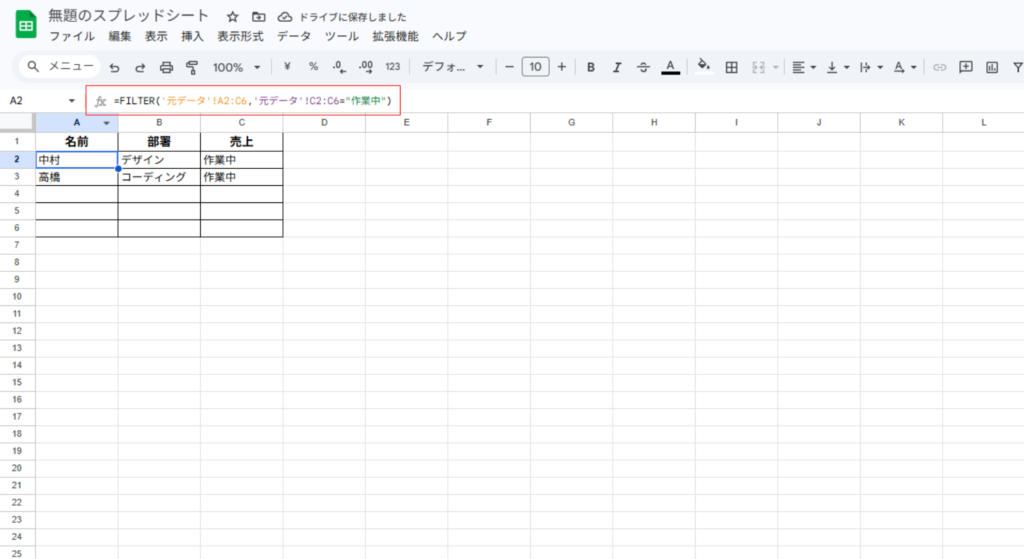Select the 売上 header cell
This screenshot has width=1024, height=559.
pos(241,141)
